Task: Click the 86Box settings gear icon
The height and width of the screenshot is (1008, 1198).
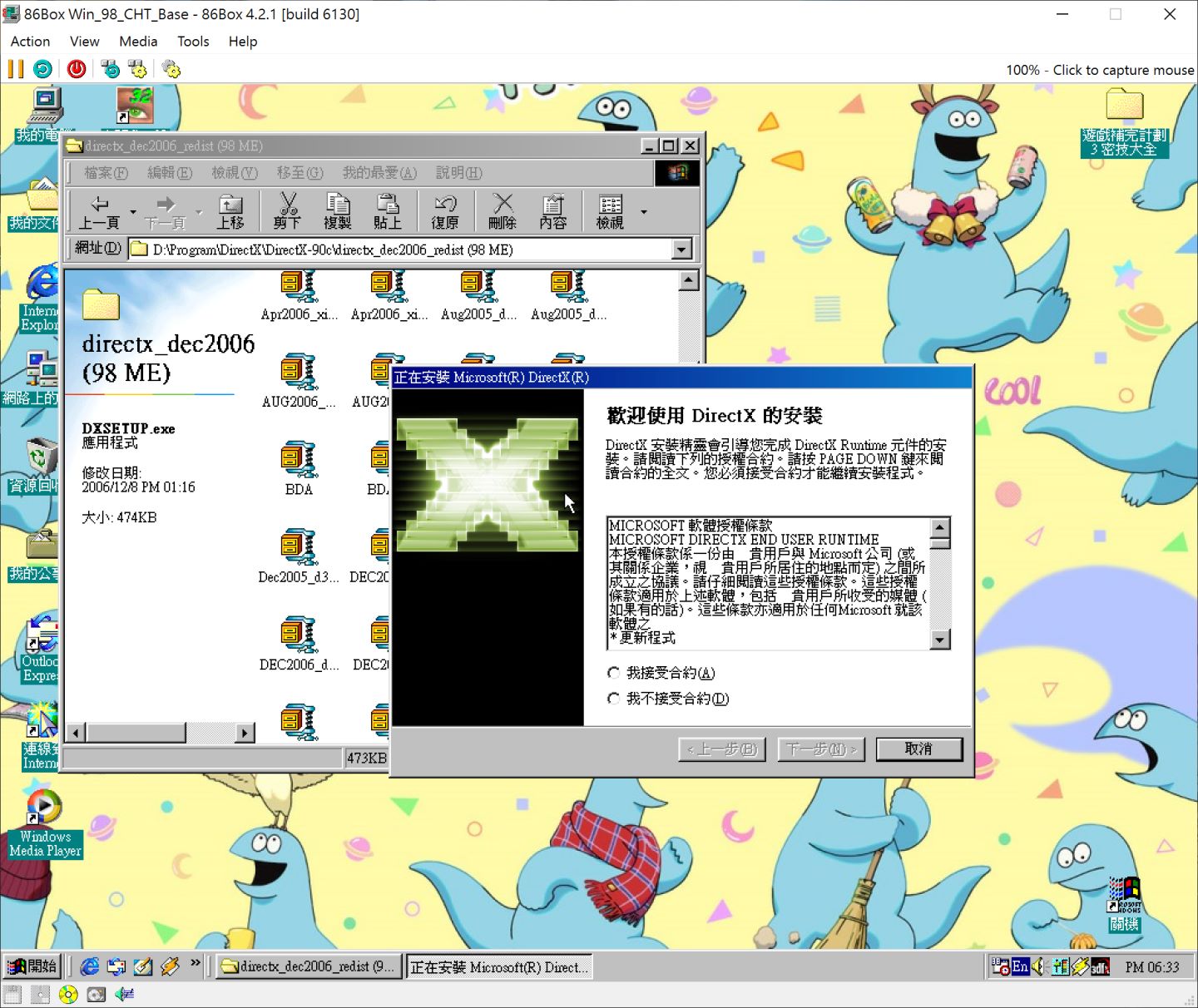Action: [171, 69]
